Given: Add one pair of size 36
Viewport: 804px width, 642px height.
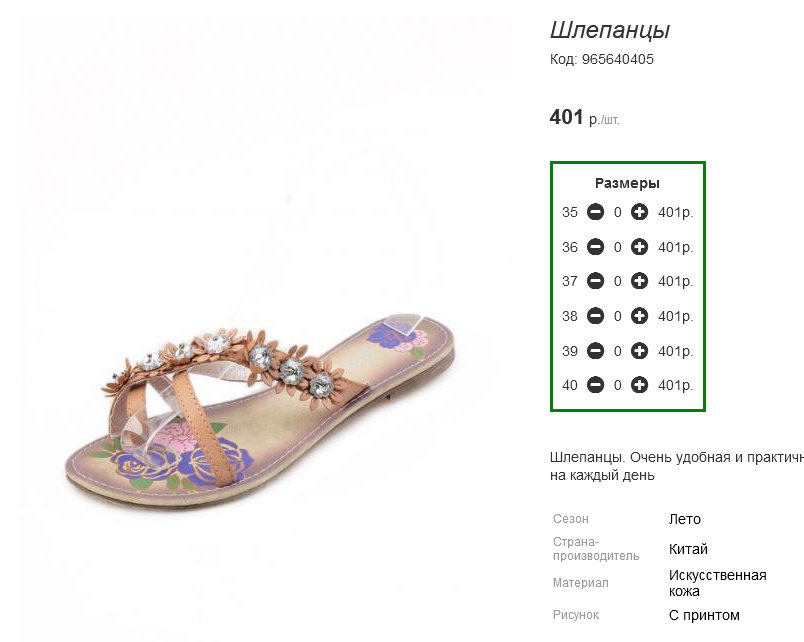Looking at the screenshot, I should tap(639, 247).
